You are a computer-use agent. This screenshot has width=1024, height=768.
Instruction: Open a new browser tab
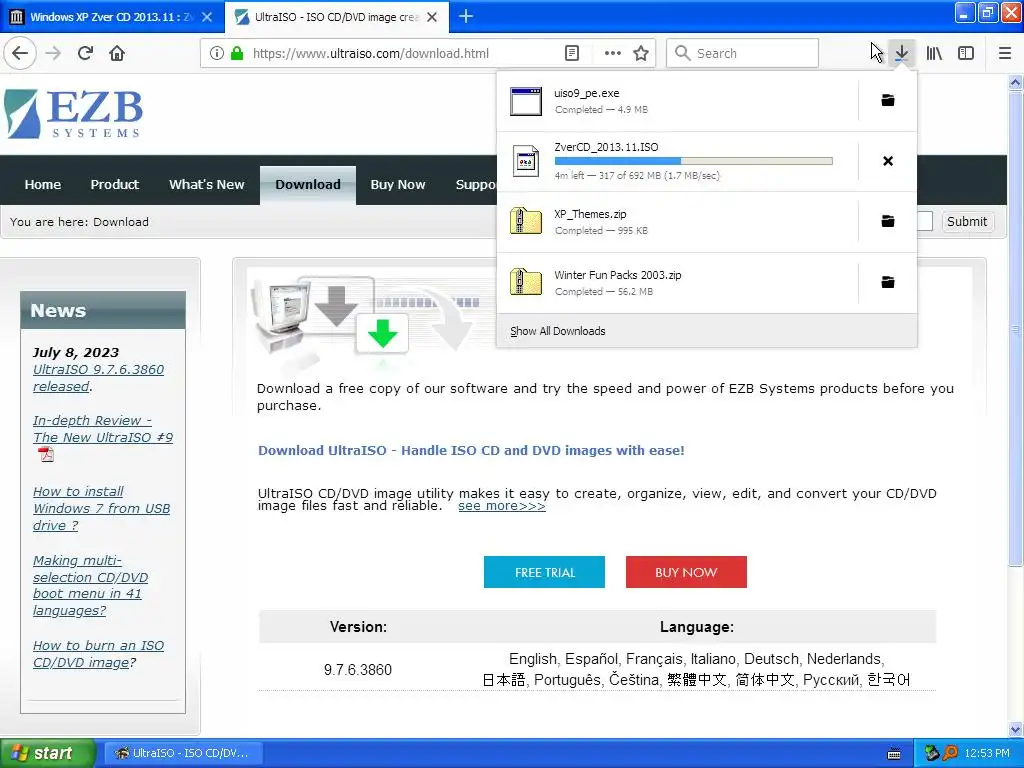pos(466,16)
